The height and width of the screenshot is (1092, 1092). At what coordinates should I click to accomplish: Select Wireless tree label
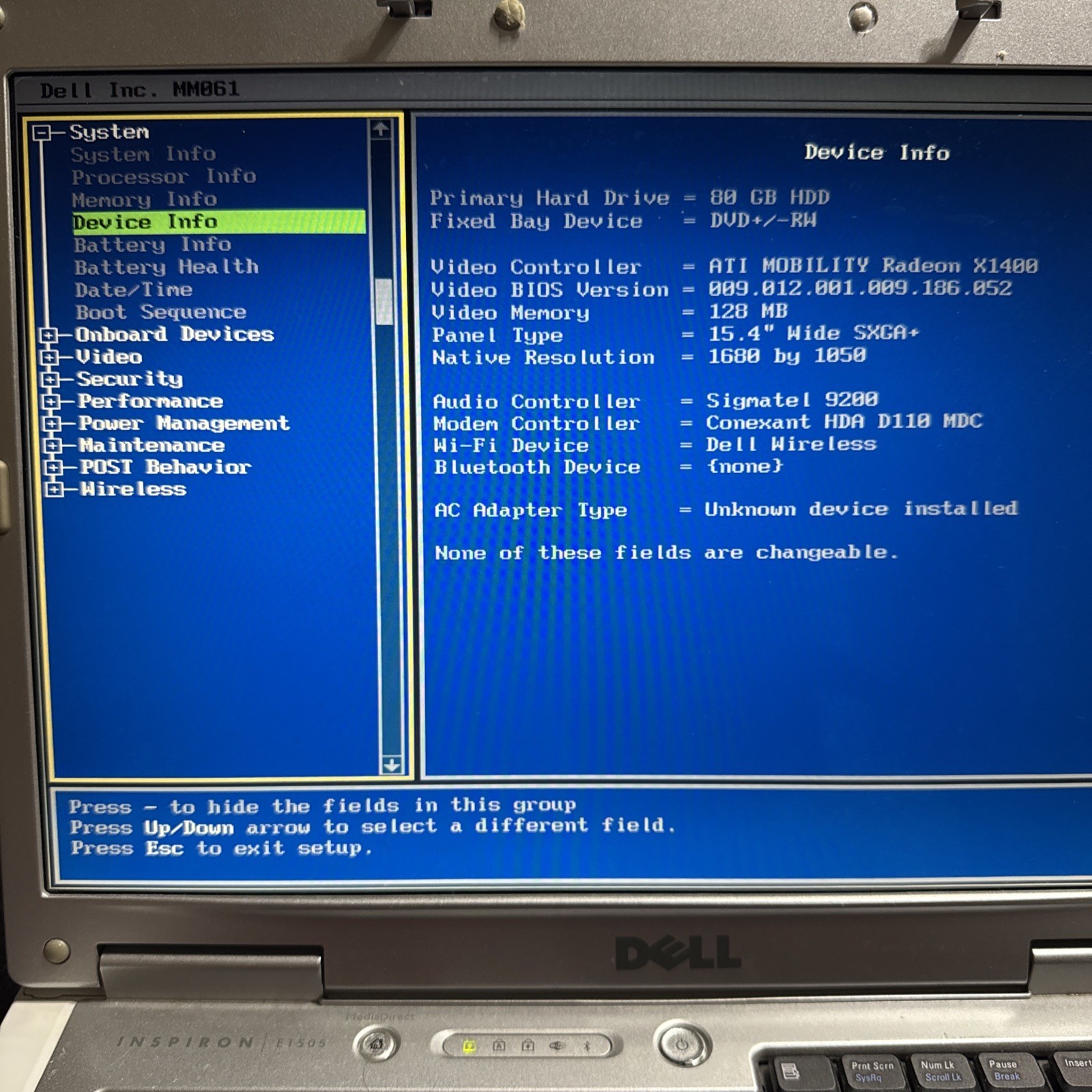pyautogui.click(x=133, y=489)
